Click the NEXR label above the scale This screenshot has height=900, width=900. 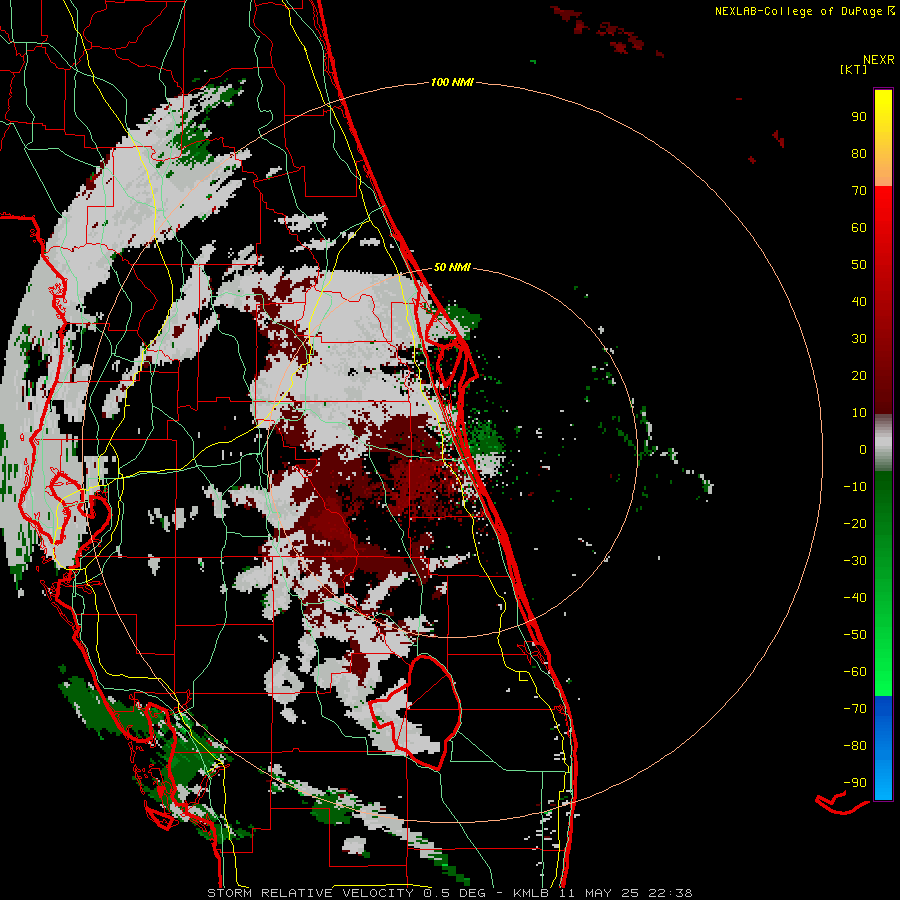pos(878,60)
